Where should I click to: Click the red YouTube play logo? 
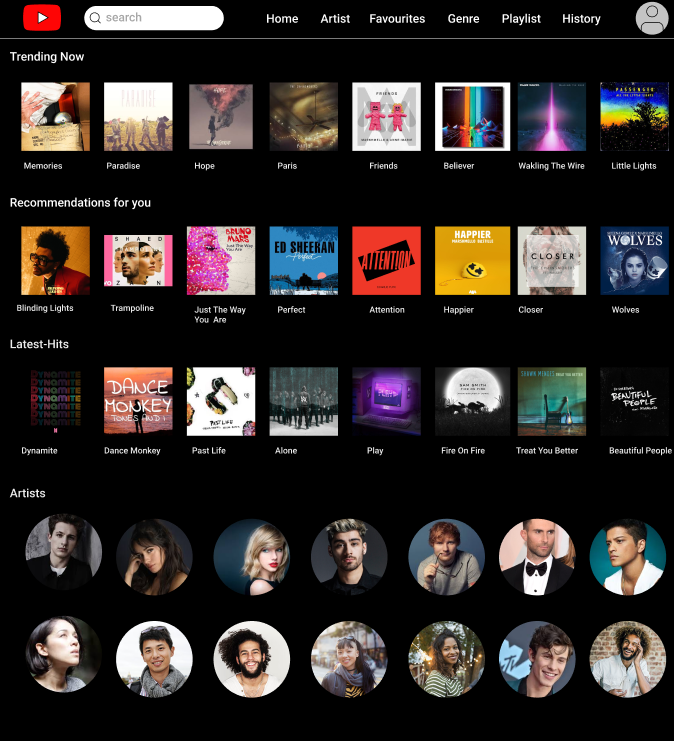(x=42, y=17)
